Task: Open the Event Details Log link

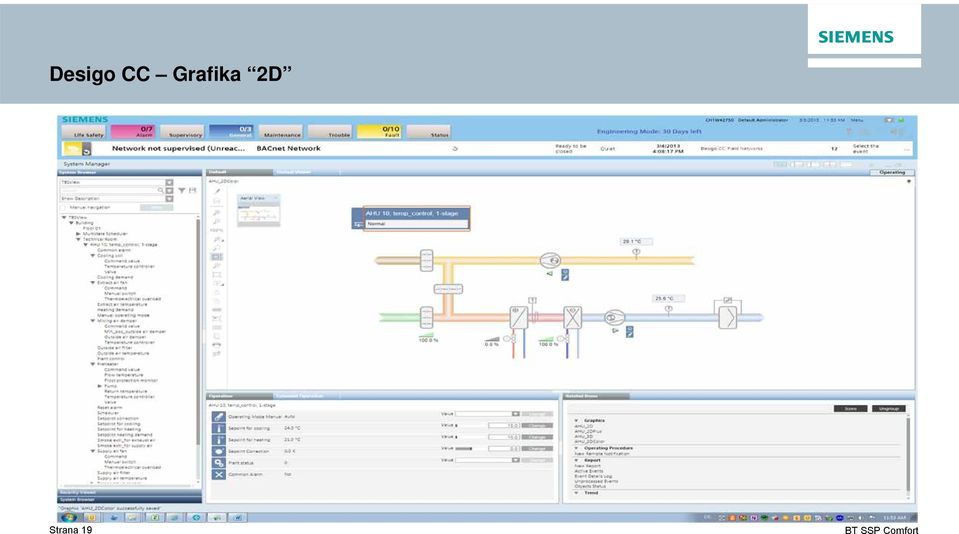Action: tap(593, 477)
